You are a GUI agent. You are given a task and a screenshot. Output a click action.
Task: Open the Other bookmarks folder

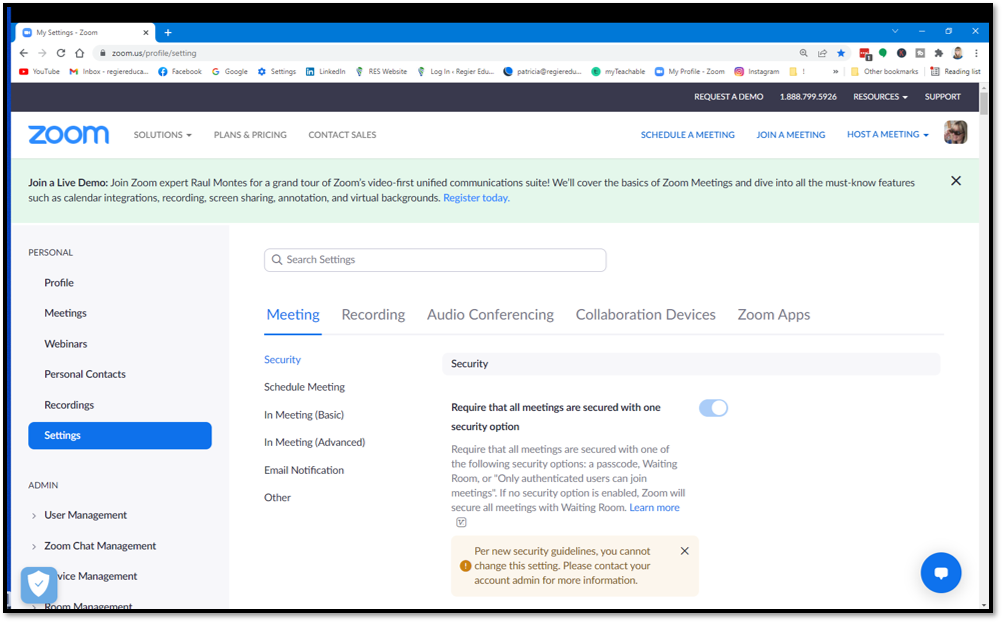(x=884, y=72)
